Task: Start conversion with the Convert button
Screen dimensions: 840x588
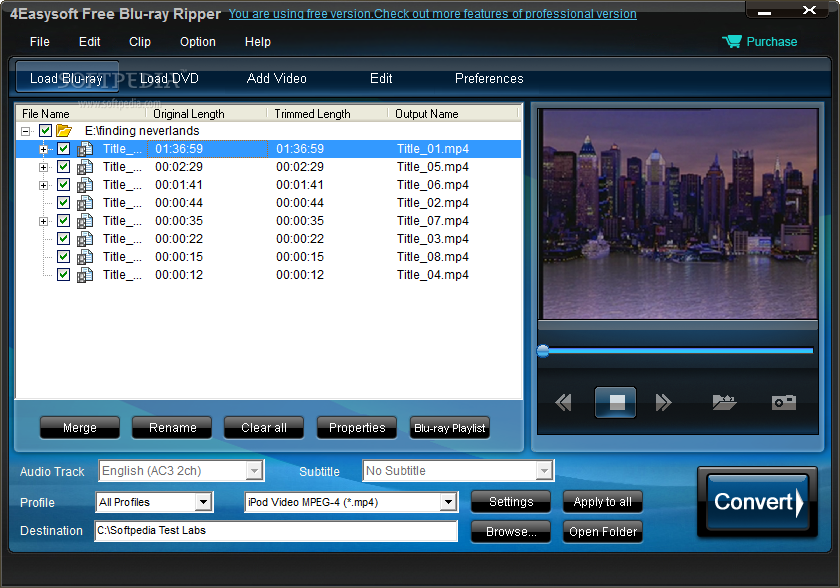Action: 757,502
